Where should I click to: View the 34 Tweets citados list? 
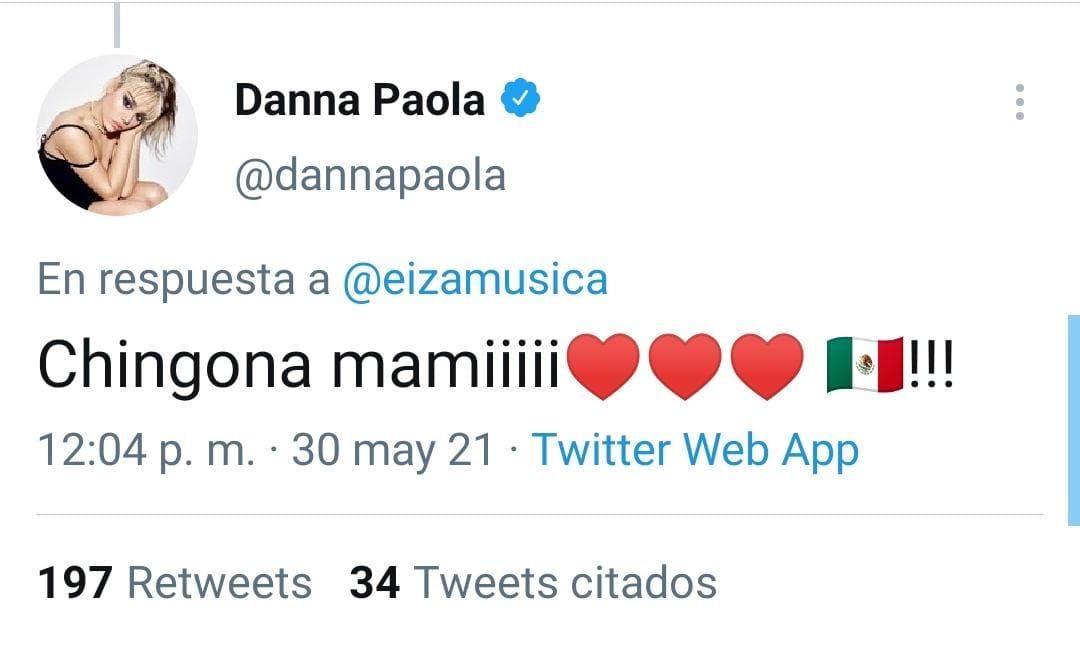[x=533, y=582]
